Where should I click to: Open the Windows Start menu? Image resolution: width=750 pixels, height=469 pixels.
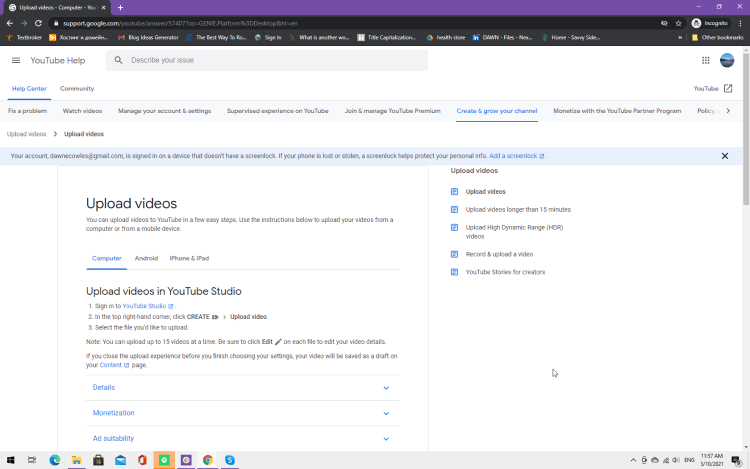pyautogui.click(x=10, y=460)
